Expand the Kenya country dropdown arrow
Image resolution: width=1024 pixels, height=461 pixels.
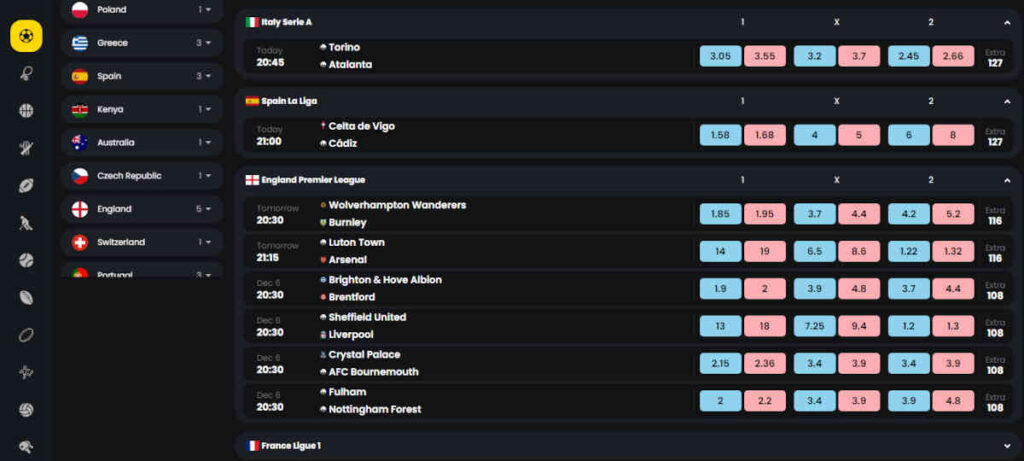(208, 110)
